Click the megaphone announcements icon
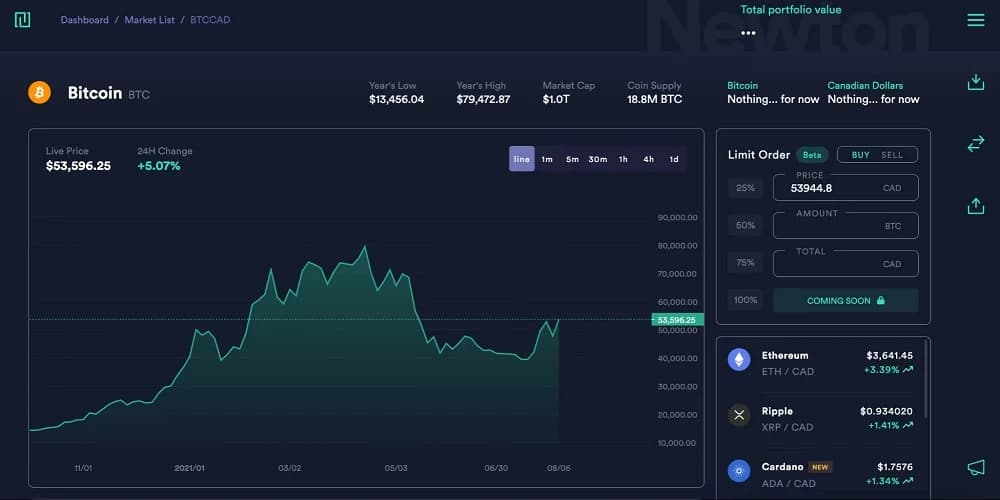The image size is (1000, 500). [x=976, y=468]
